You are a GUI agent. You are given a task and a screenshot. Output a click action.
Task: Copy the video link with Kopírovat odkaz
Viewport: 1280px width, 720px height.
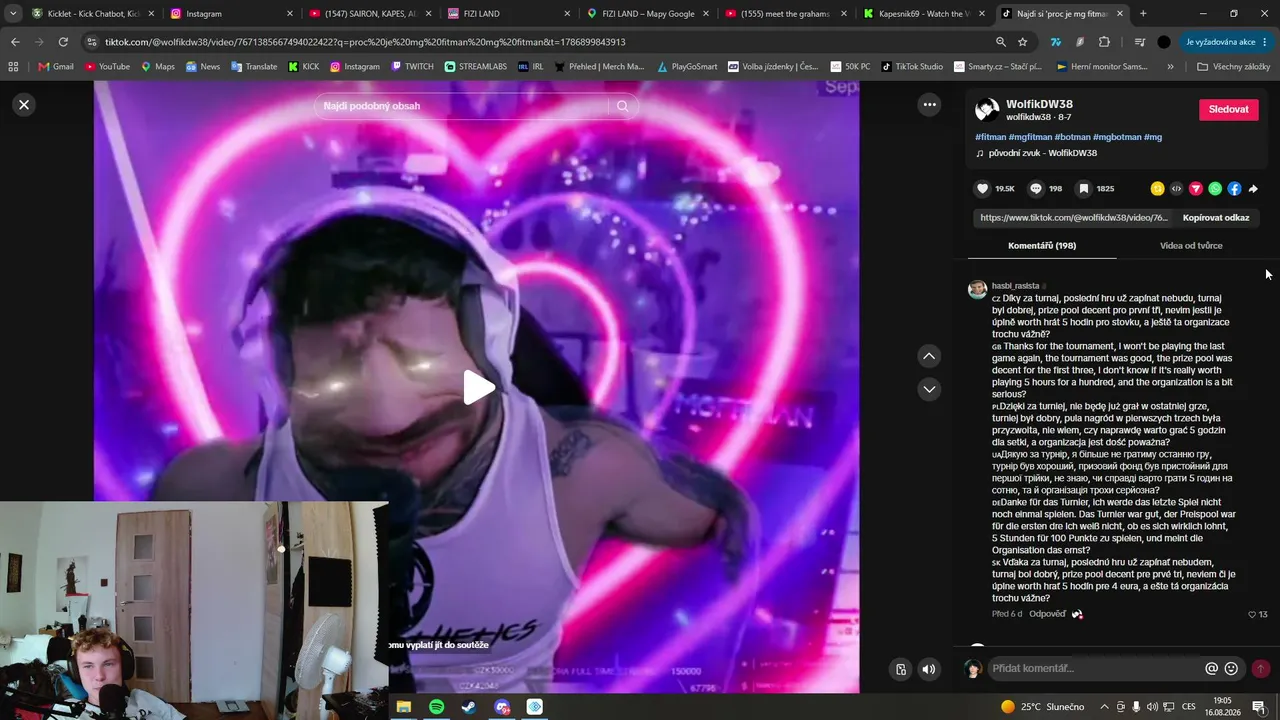click(x=1215, y=217)
